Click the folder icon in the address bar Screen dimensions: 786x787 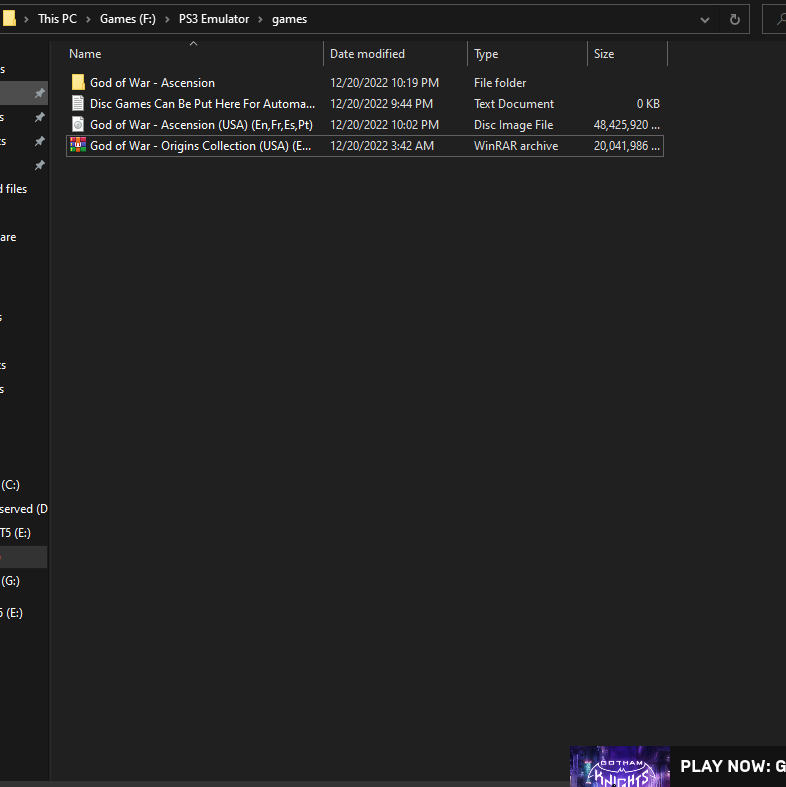coord(9,19)
